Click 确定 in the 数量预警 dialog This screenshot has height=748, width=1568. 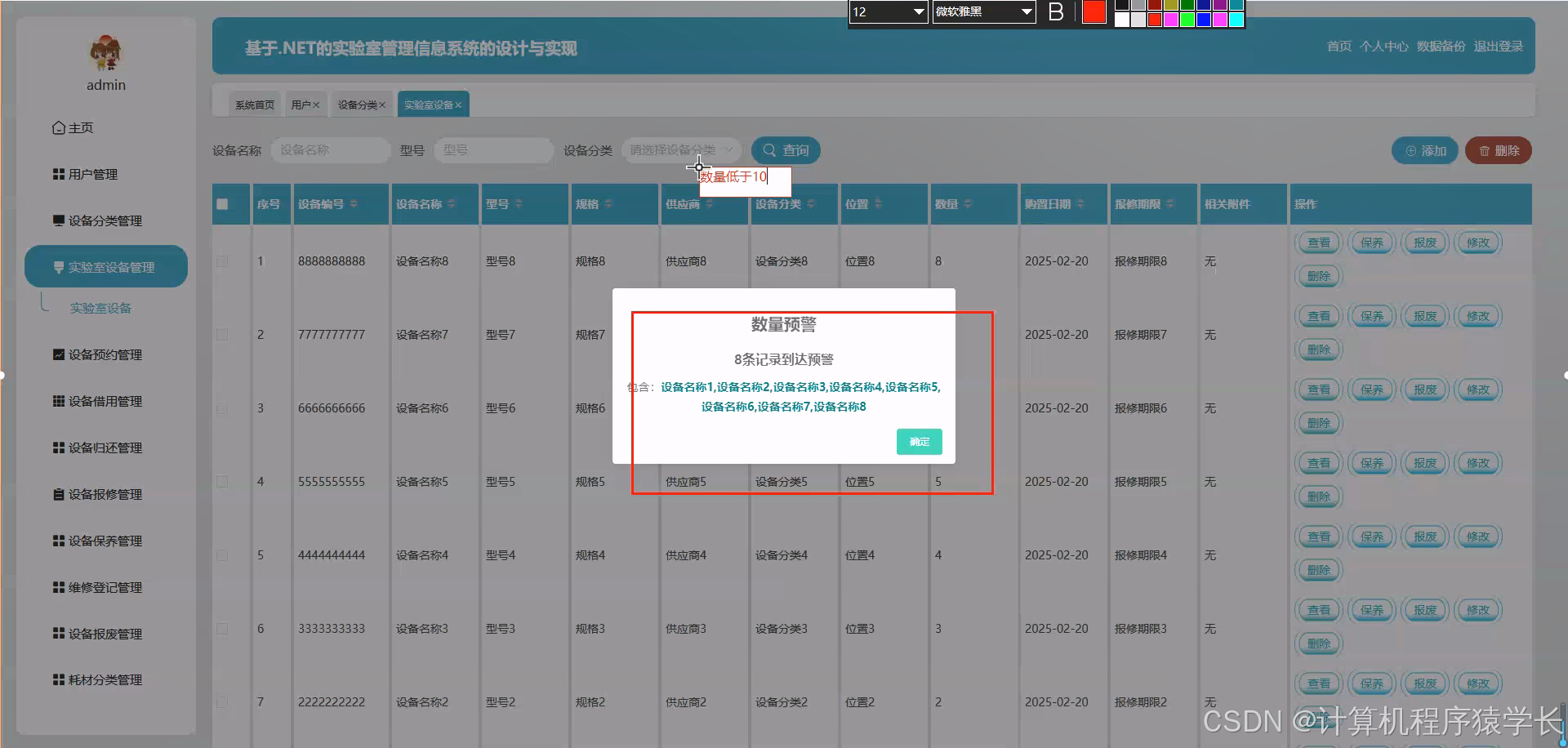click(919, 442)
